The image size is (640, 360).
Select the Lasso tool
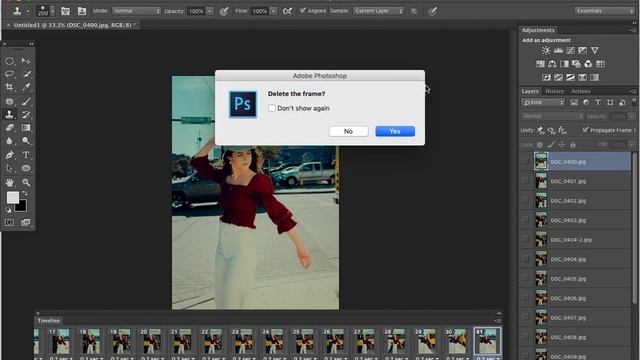[x=9, y=74]
